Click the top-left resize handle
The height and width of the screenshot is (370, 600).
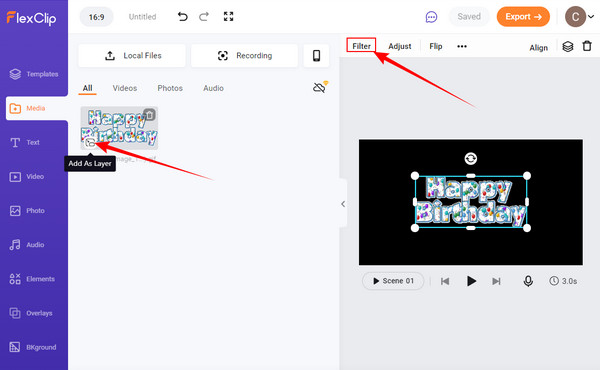[415, 176]
